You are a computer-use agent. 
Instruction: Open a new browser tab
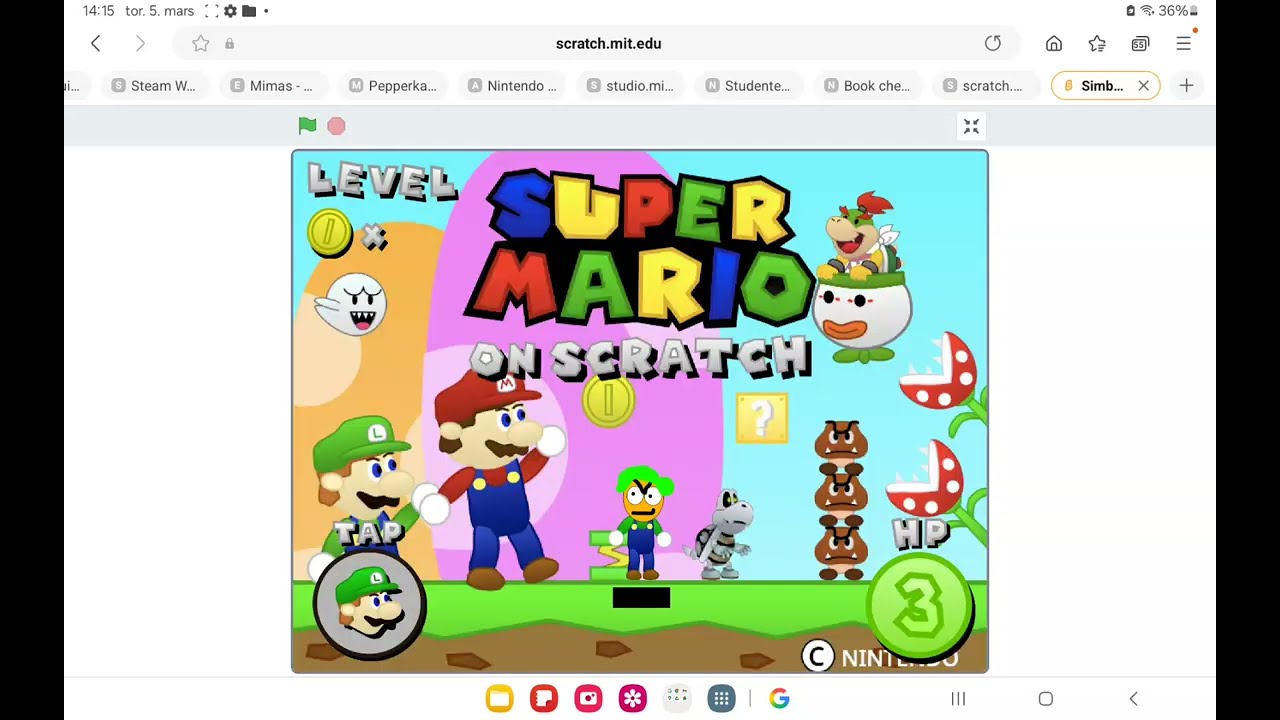point(1186,86)
